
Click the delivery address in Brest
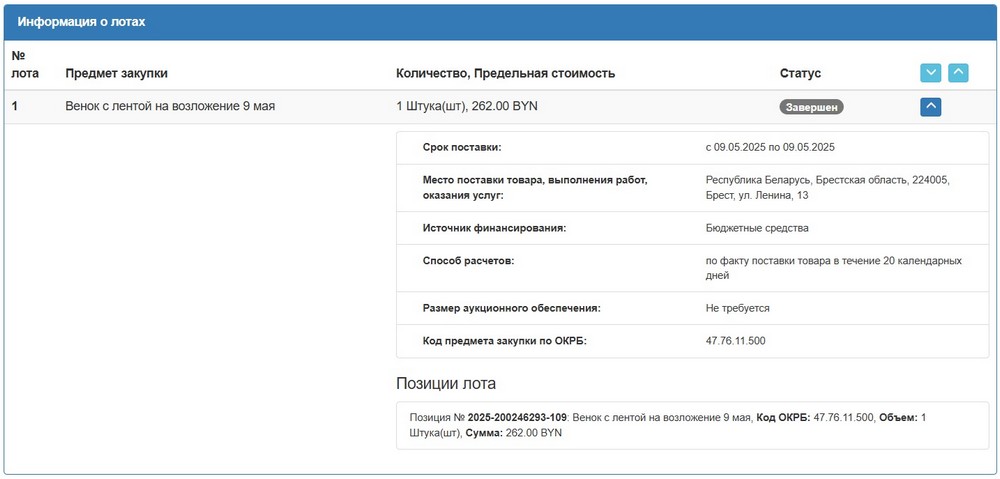[826, 187]
